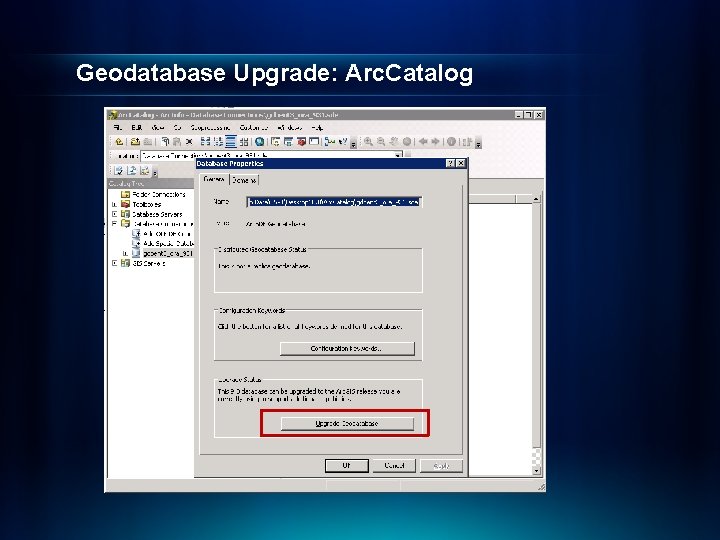Click the Apply button

click(x=441, y=466)
